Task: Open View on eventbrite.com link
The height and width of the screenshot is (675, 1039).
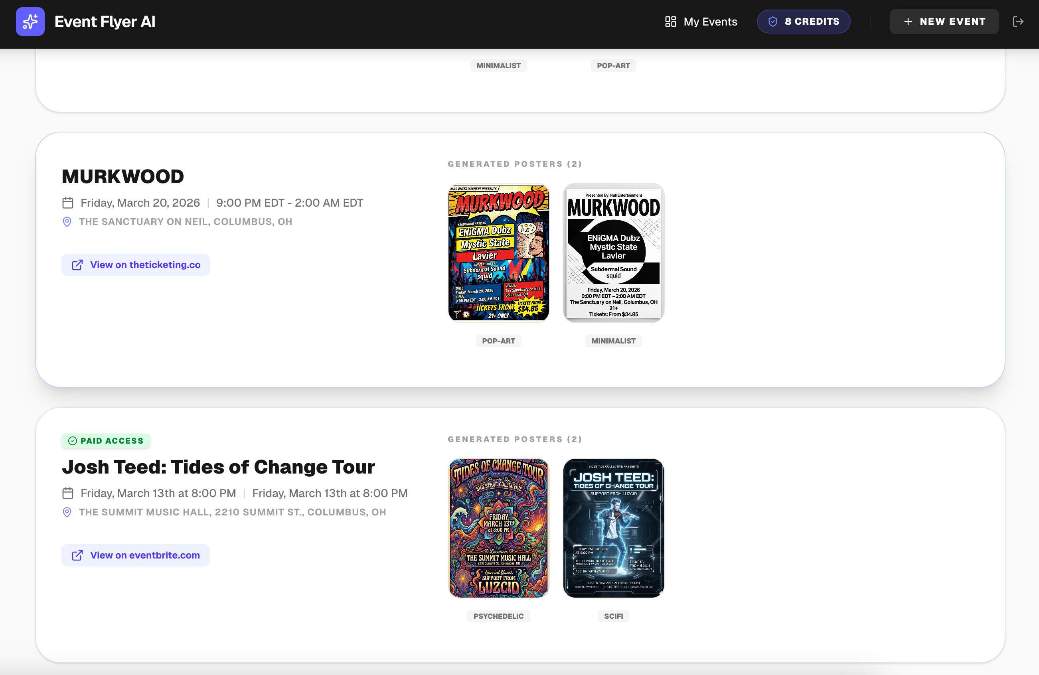Action: pyautogui.click(x=135, y=555)
